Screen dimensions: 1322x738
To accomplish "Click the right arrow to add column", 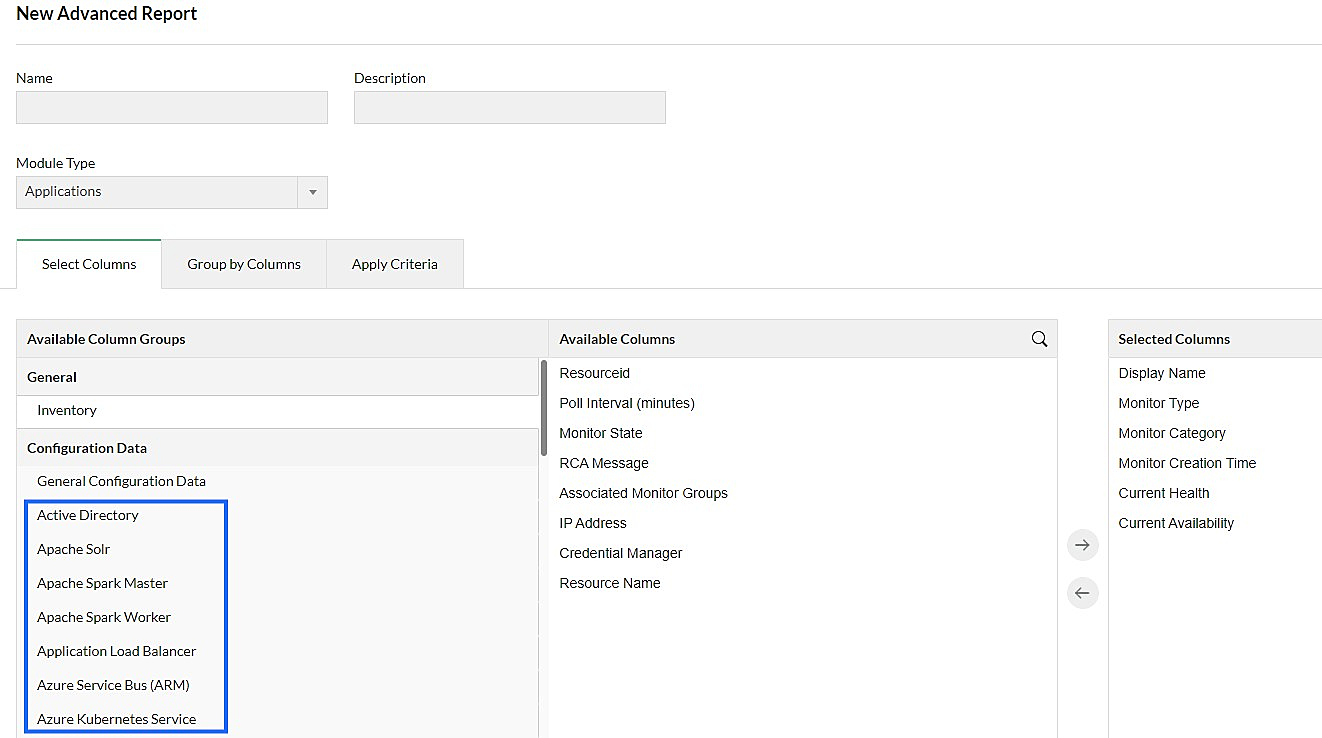I will [x=1082, y=545].
